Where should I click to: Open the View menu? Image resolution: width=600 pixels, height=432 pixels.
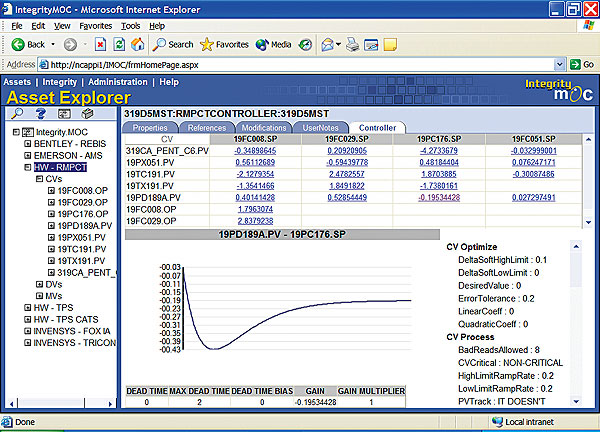62,26
